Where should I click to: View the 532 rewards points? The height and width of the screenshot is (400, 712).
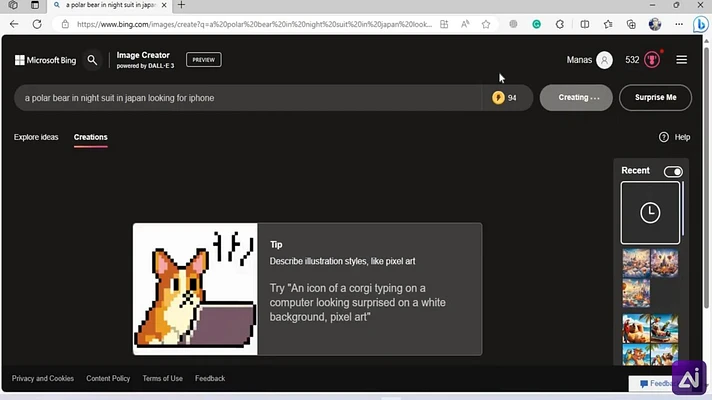tap(632, 60)
